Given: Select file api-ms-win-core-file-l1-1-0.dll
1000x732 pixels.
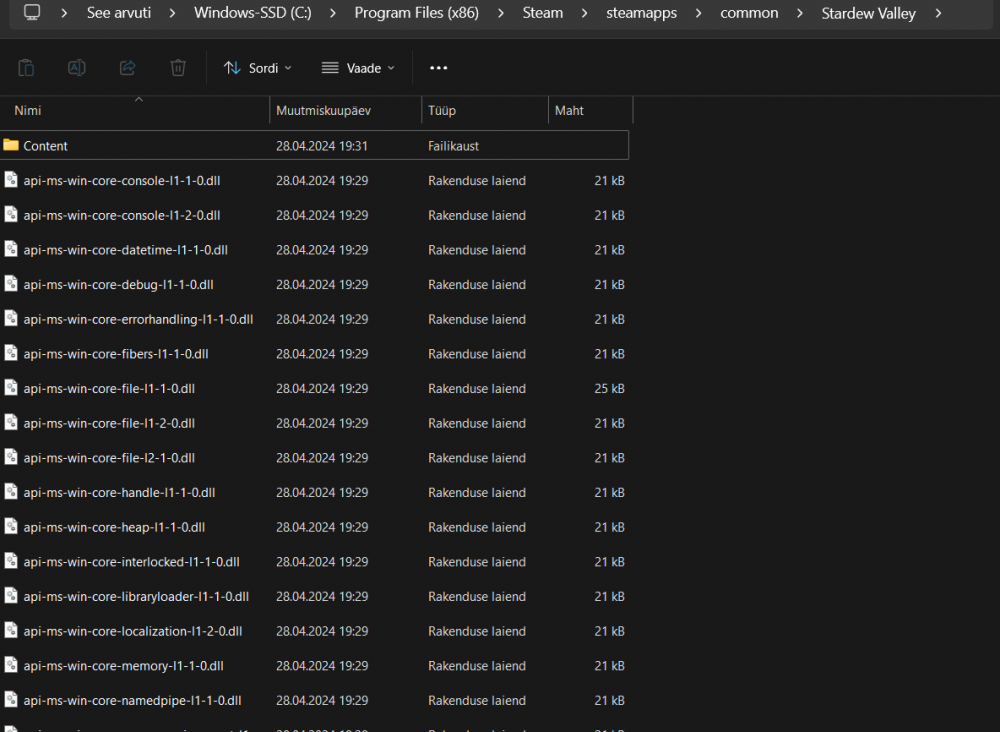Looking at the screenshot, I should (x=109, y=388).
